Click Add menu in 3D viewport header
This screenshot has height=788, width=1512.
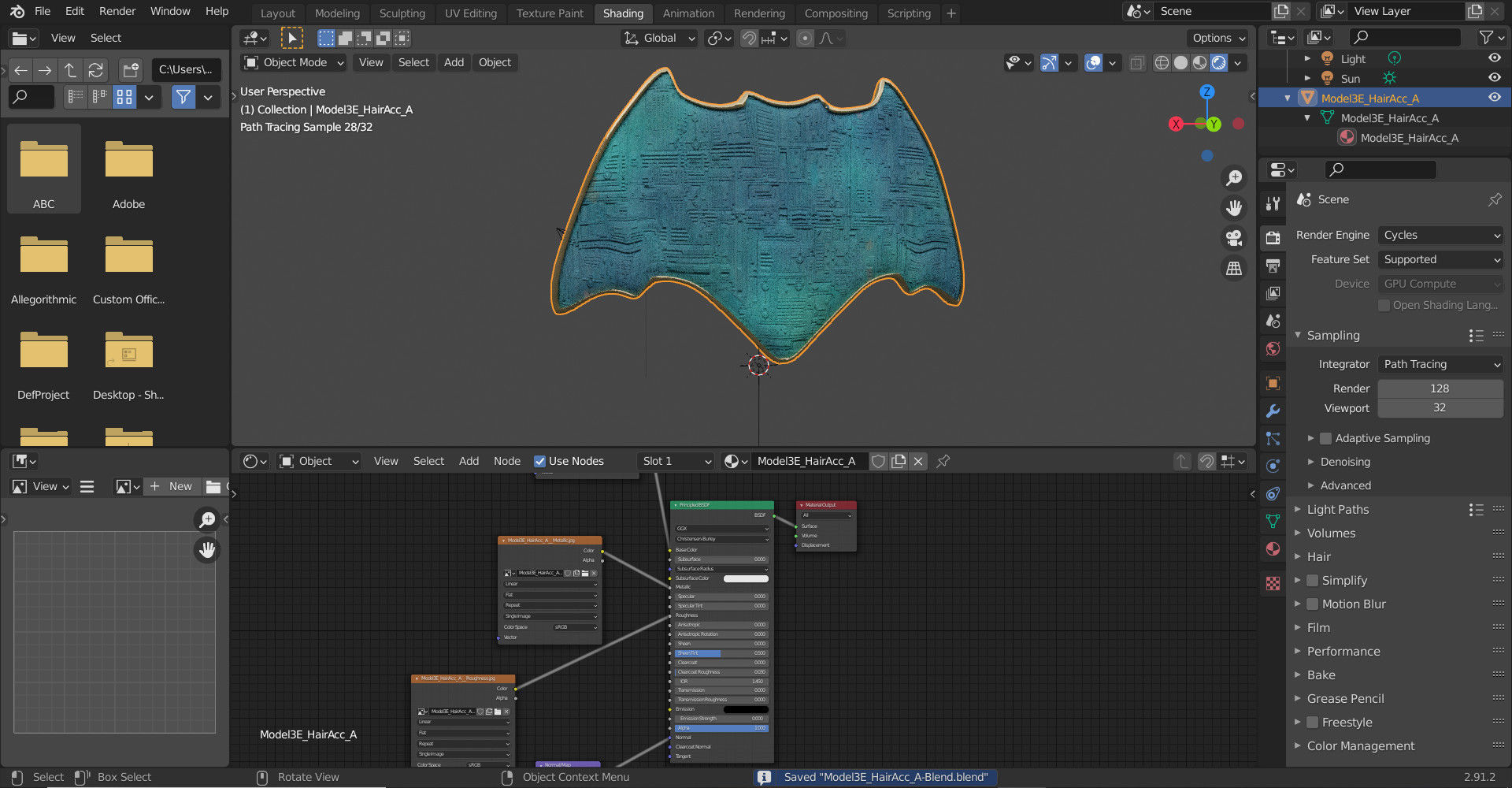(454, 62)
